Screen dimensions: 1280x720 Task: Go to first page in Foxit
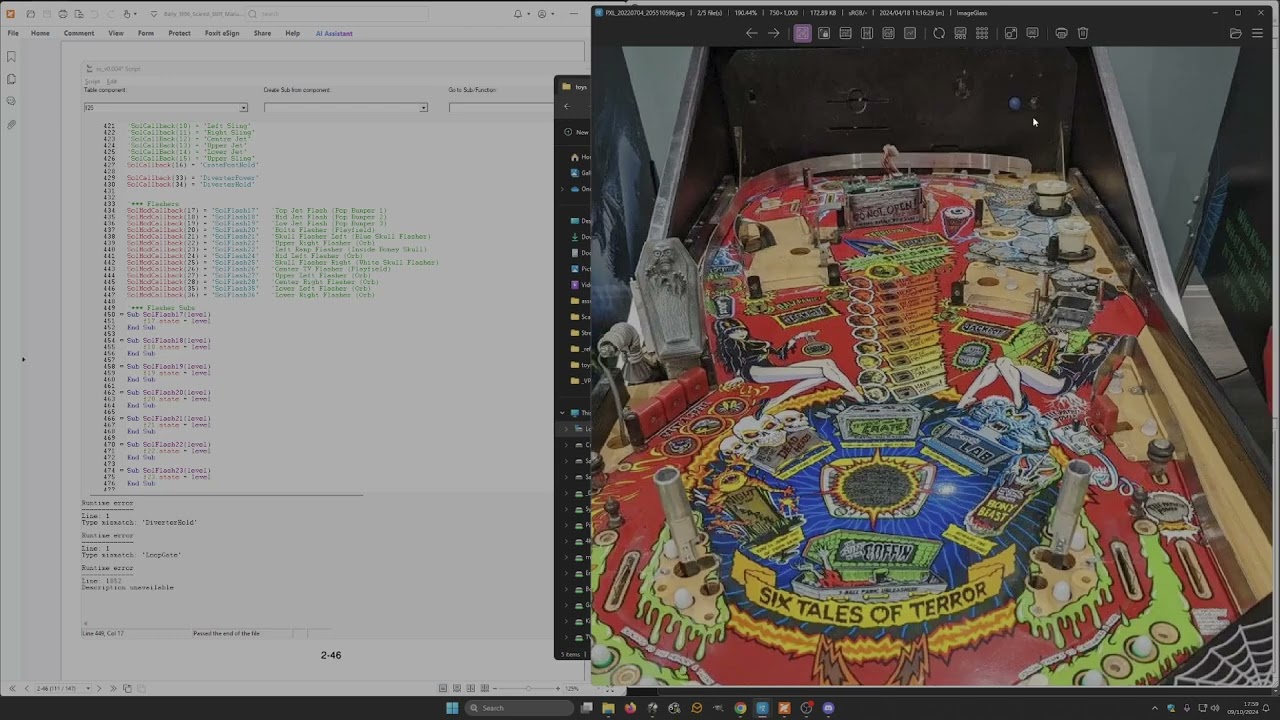(12, 688)
